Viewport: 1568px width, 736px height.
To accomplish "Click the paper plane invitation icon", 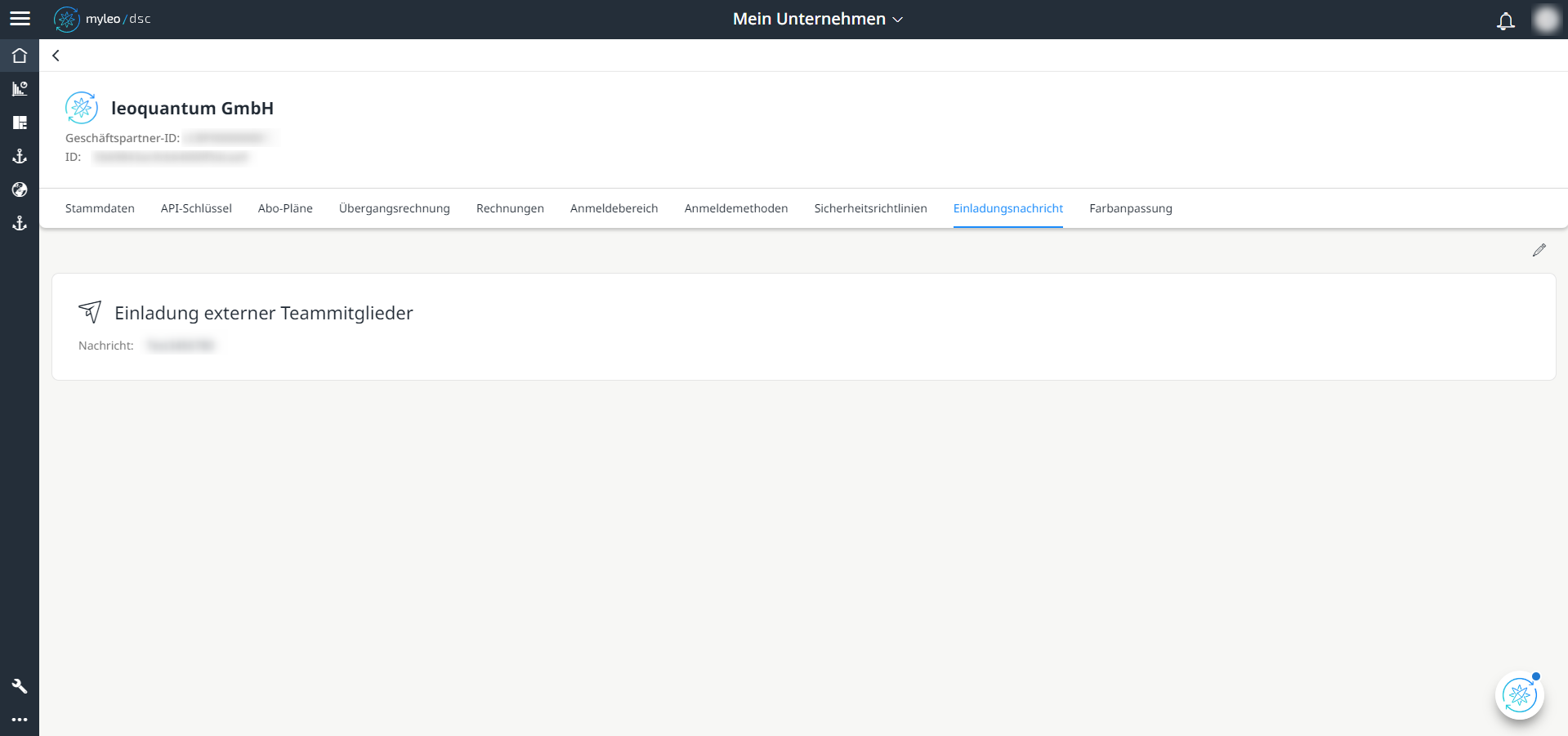I will click(x=90, y=311).
